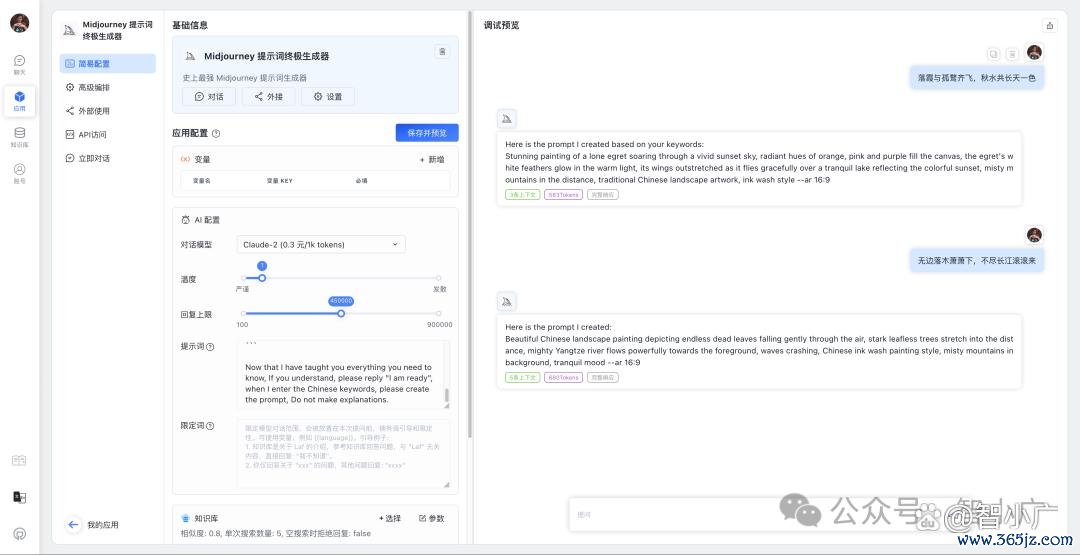The height and width of the screenshot is (555, 1080).
Task: Open the 应用 apps section in the left rail
Action: tap(19, 101)
